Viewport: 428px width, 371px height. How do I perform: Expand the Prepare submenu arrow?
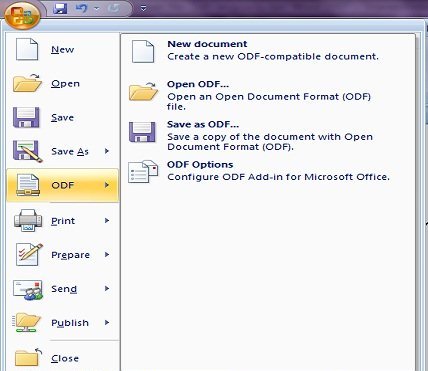tap(107, 255)
